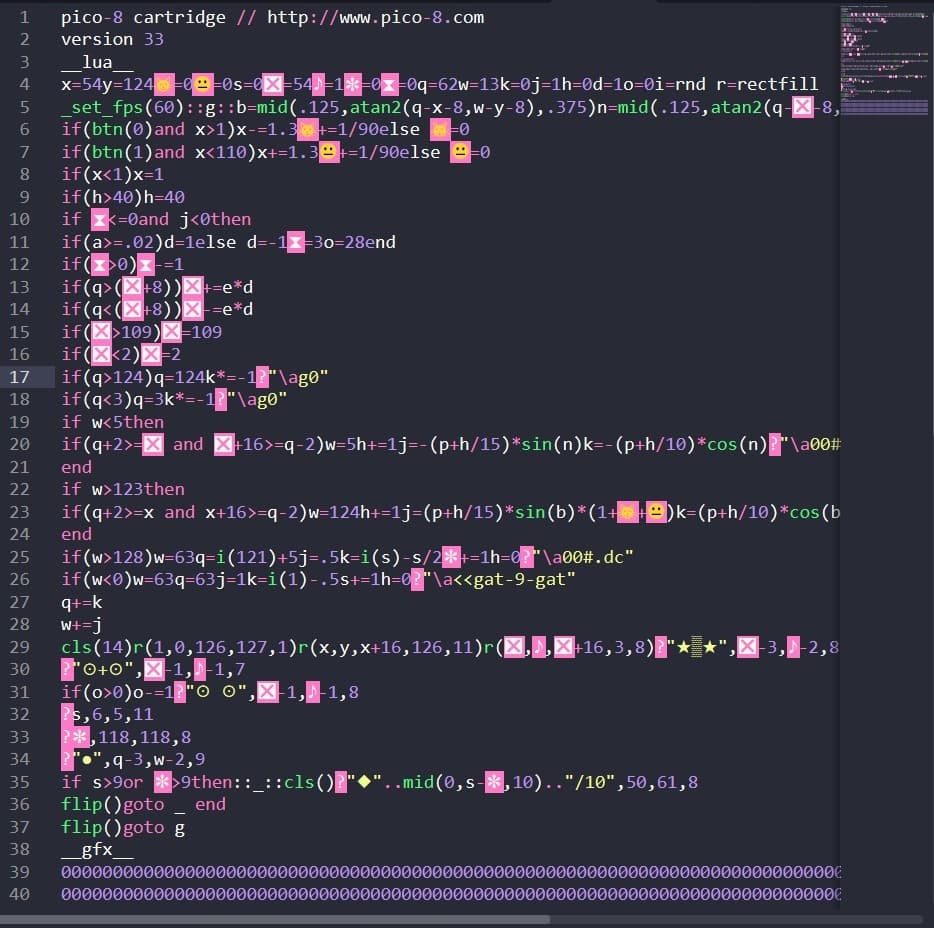Click 'r=rectfill' on line 4
The image size is (934, 928).
pyautogui.click(x=767, y=85)
